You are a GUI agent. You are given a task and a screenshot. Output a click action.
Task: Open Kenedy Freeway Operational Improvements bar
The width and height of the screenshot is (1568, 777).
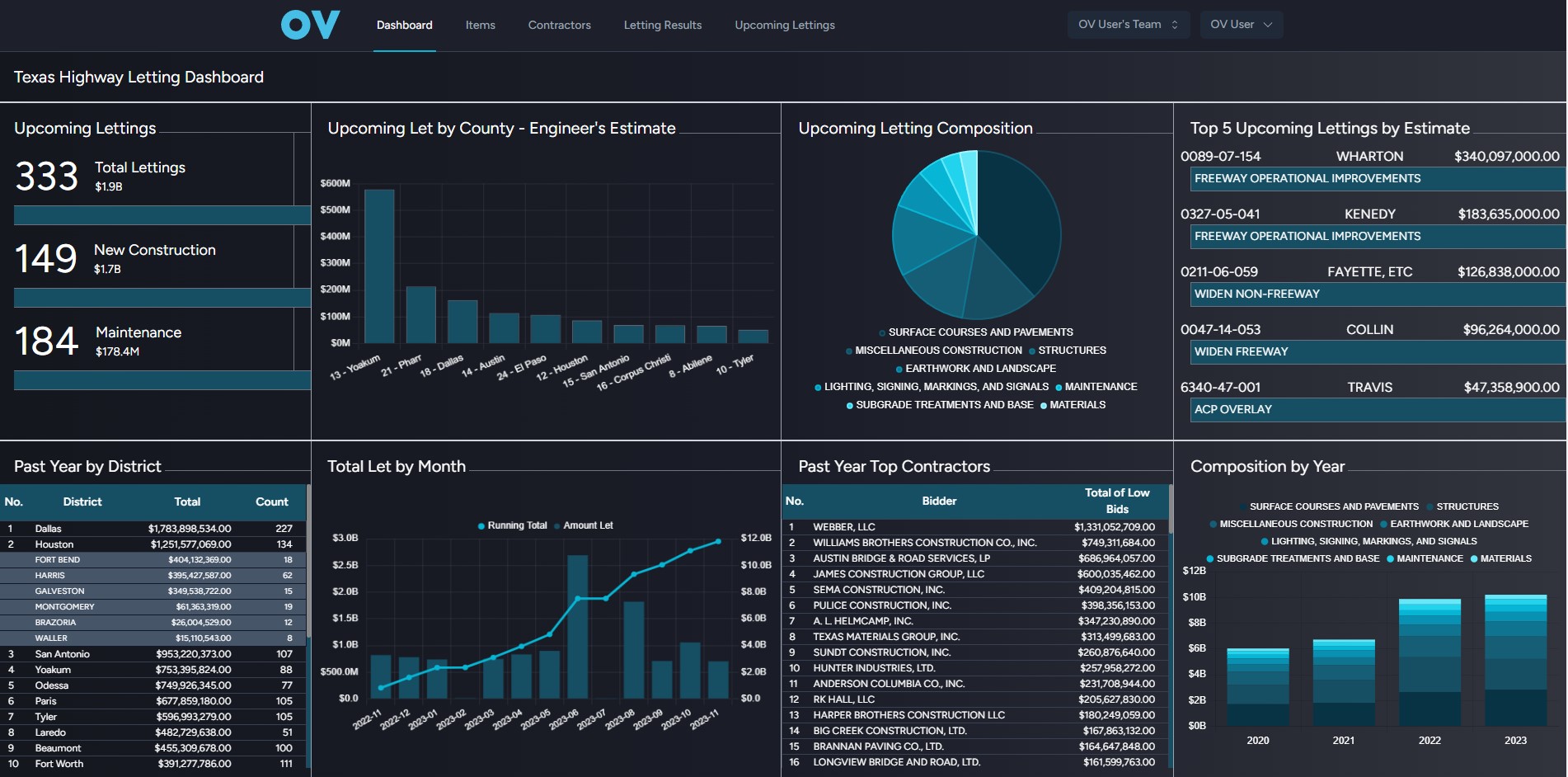pos(1378,236)
